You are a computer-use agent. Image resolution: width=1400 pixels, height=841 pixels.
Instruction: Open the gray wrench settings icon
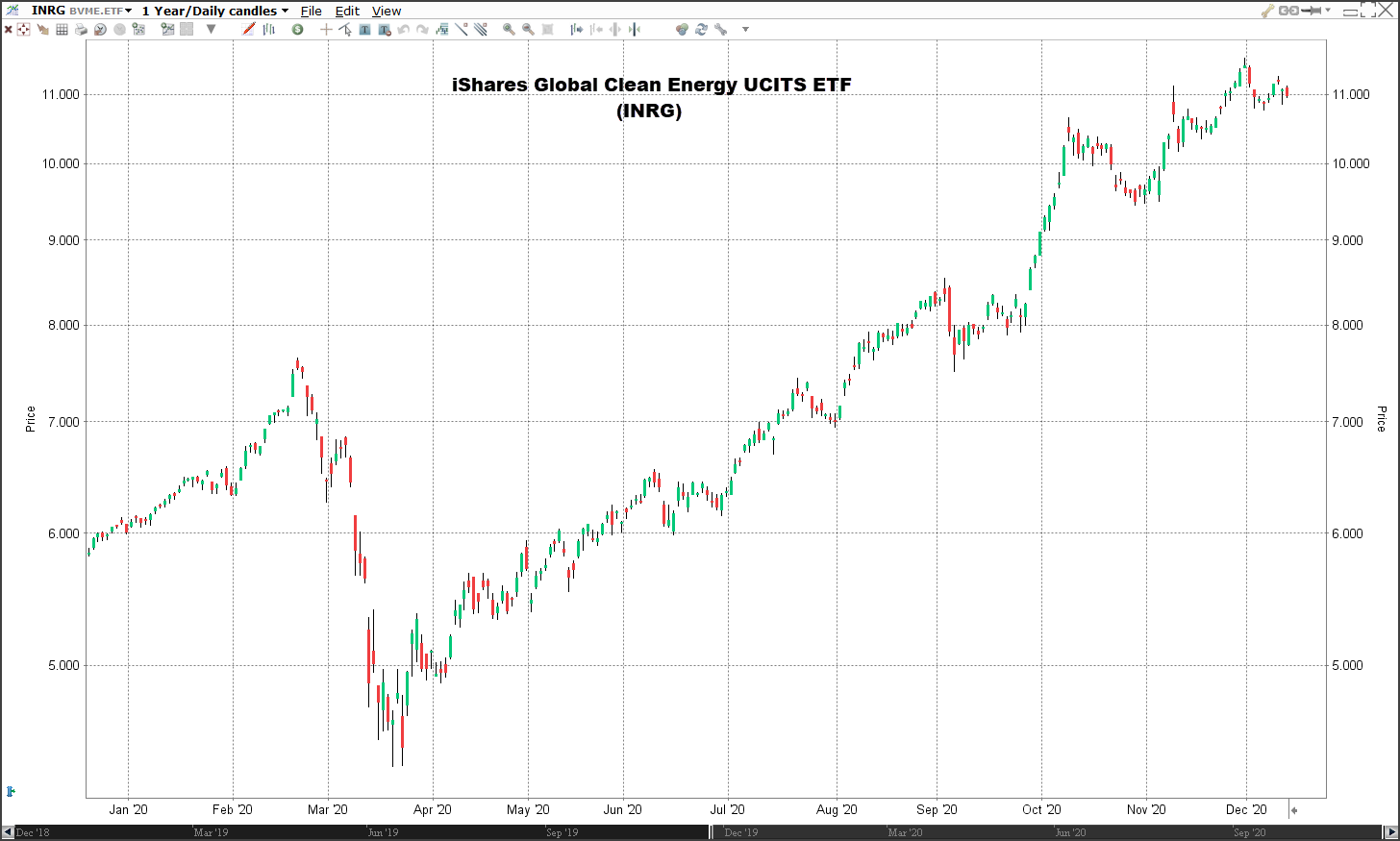[720, 30]
